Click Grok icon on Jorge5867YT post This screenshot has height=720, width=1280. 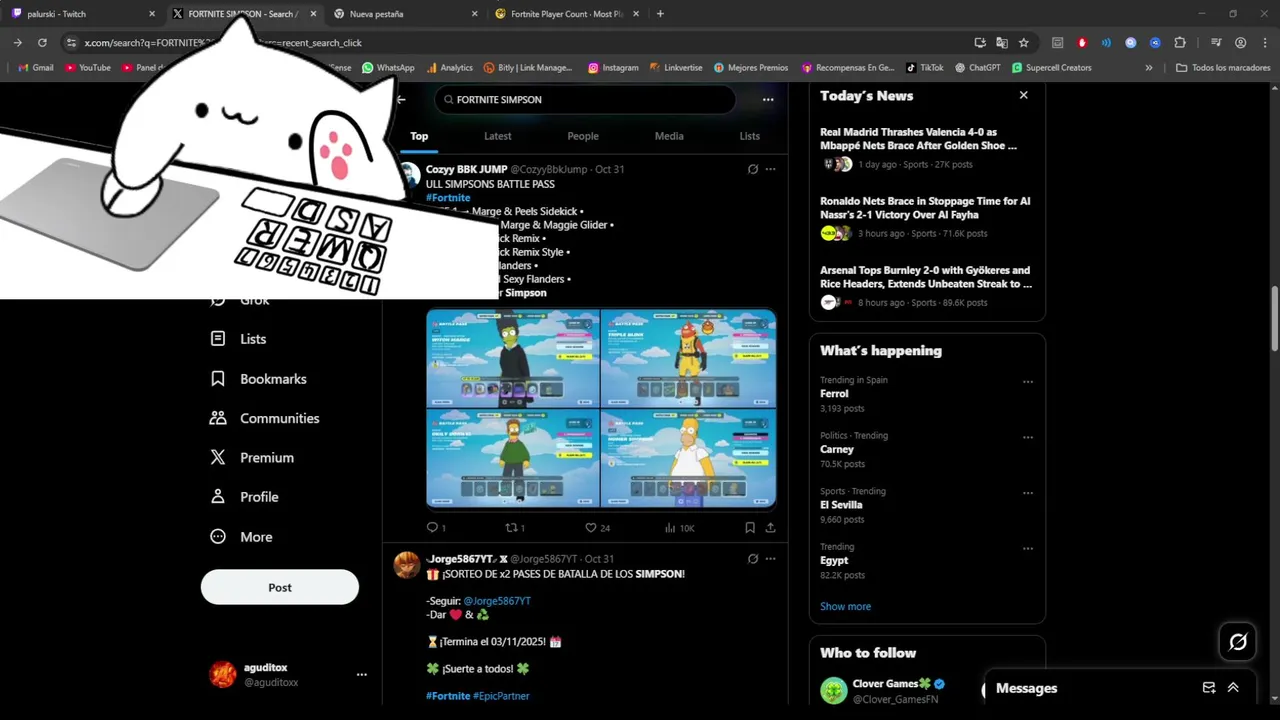753,559
